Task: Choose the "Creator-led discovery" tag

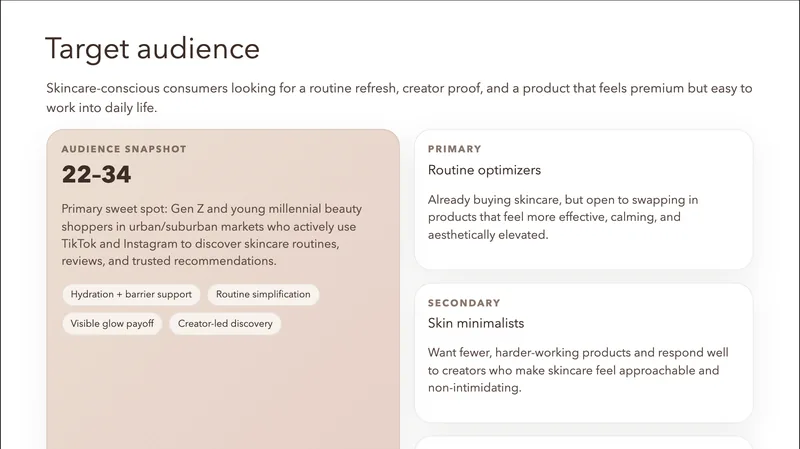Action: [225, 324]
